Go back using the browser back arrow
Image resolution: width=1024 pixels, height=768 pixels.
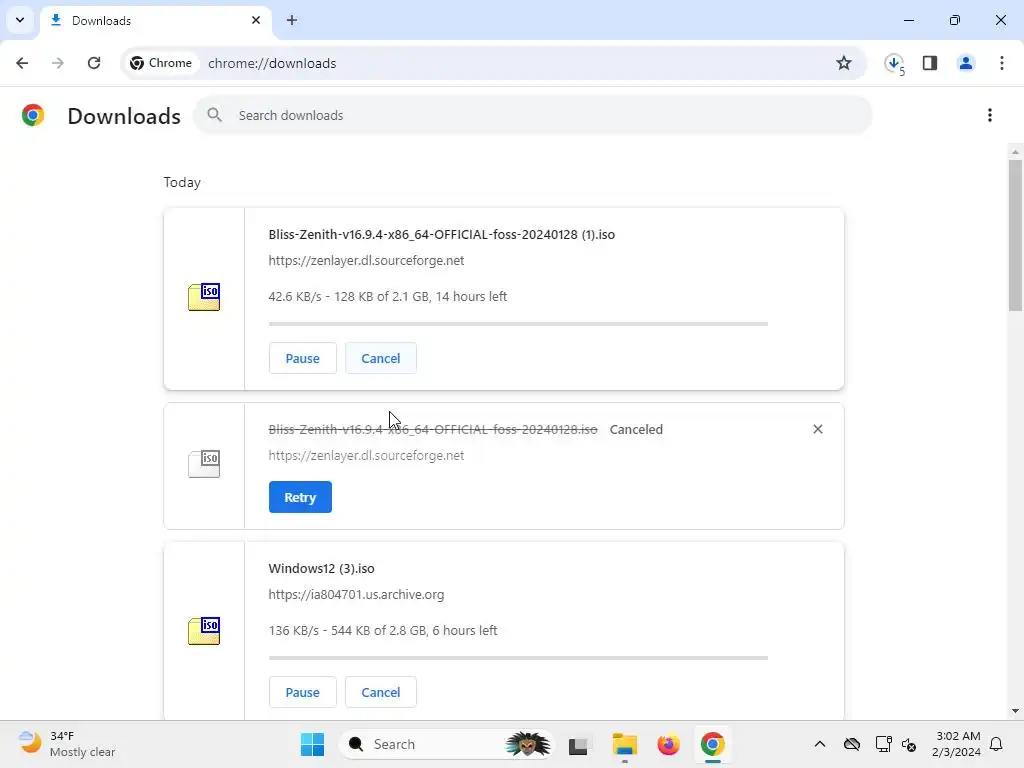(22, 63)
